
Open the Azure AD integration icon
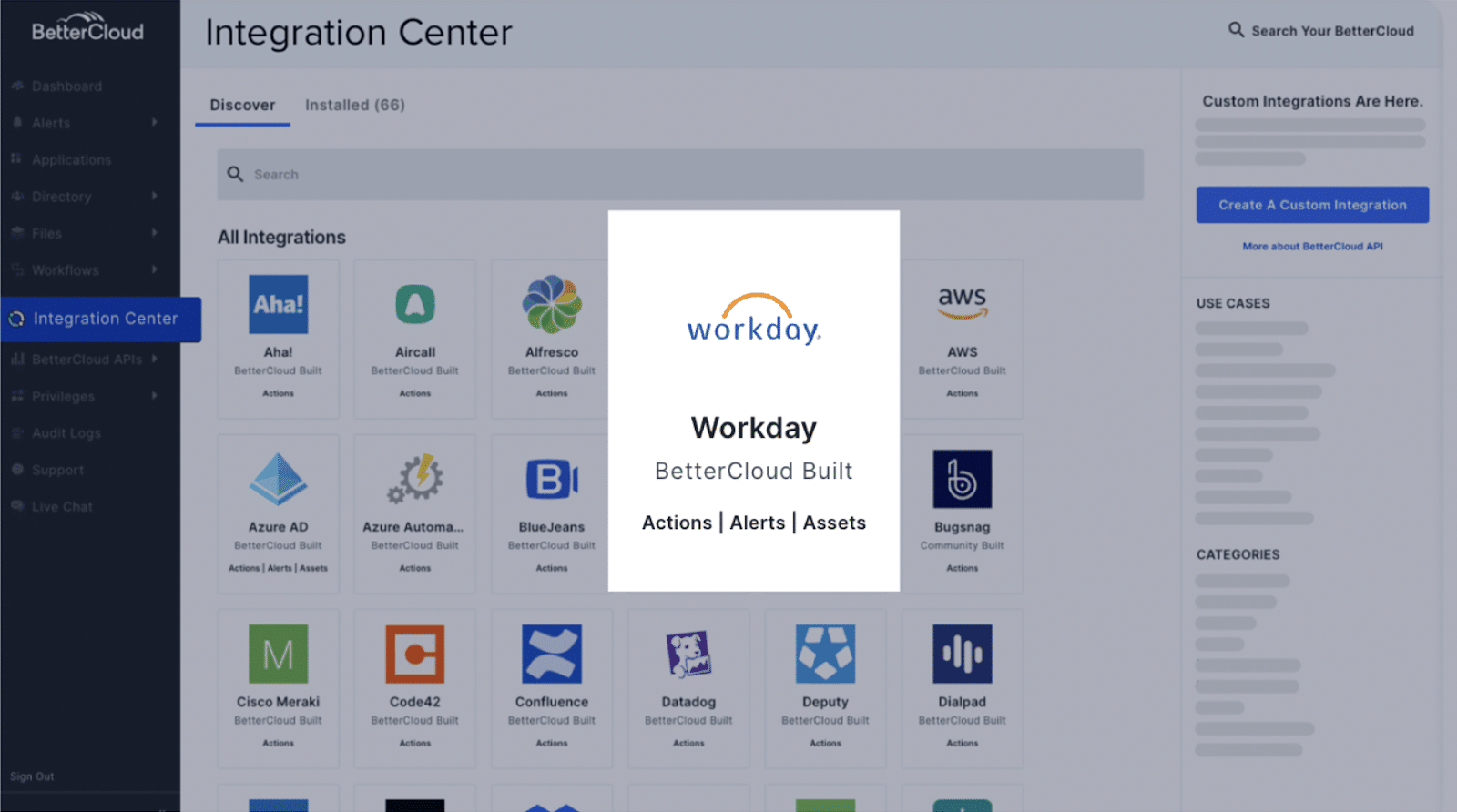278,480
